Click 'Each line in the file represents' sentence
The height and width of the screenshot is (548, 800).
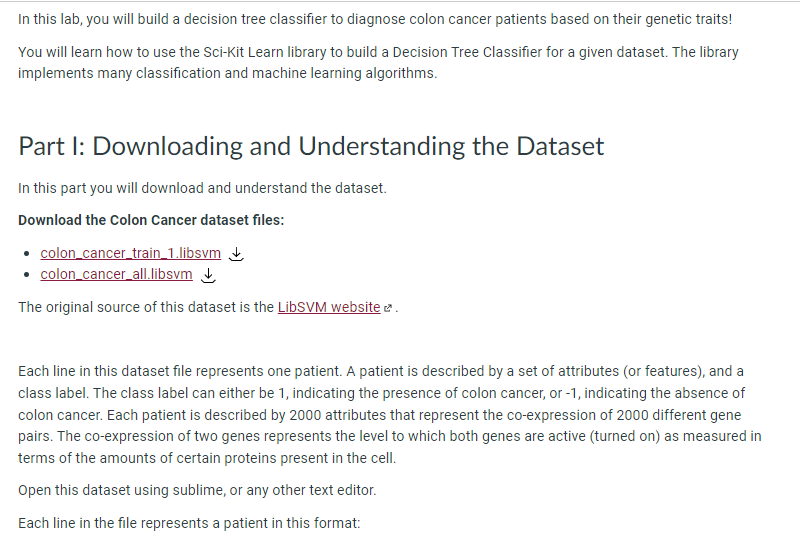pyautogui.click(x=189, y=523)
